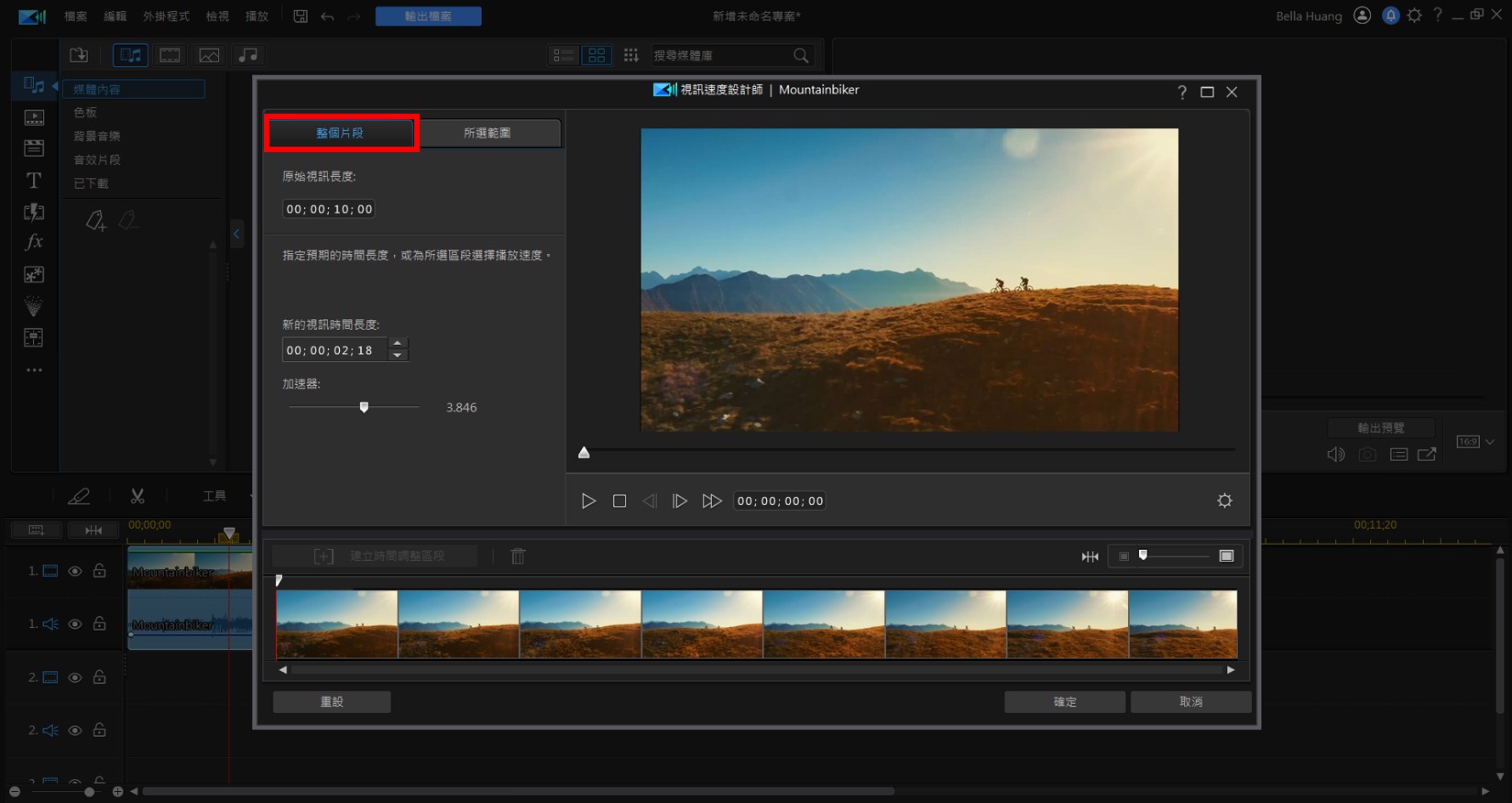Select 色板 in library tree

[85, 113]
